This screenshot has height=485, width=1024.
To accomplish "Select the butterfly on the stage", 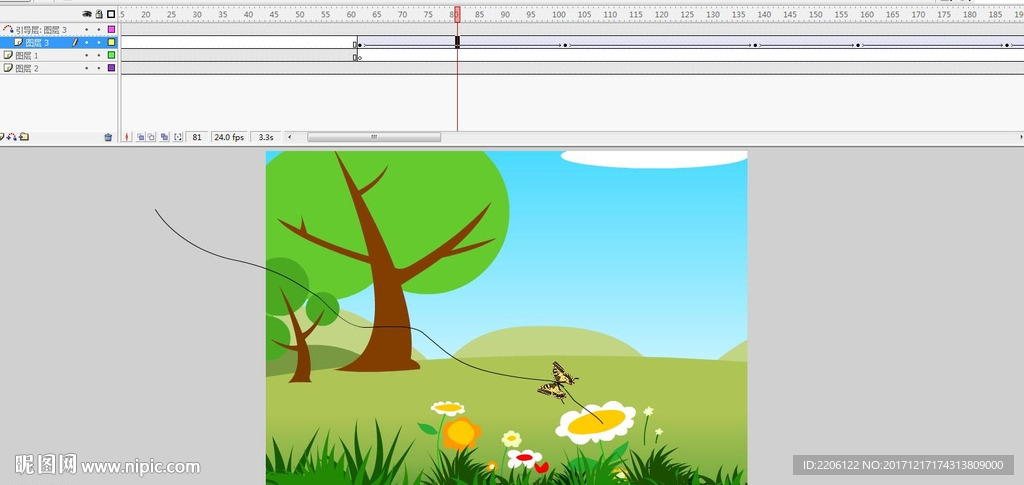I will pos(557,381).
